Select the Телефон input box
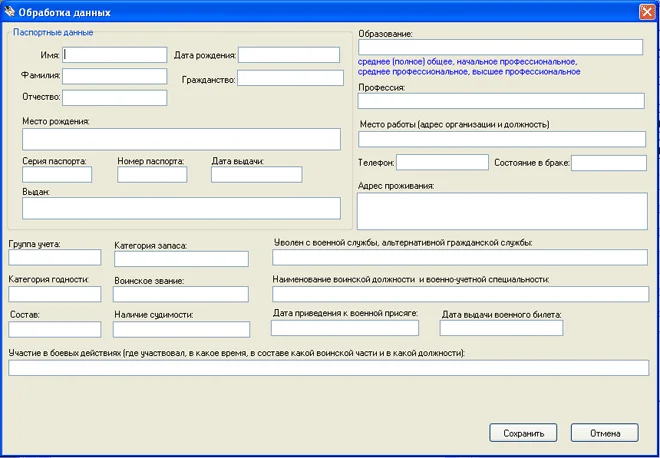 pos(442,162)
